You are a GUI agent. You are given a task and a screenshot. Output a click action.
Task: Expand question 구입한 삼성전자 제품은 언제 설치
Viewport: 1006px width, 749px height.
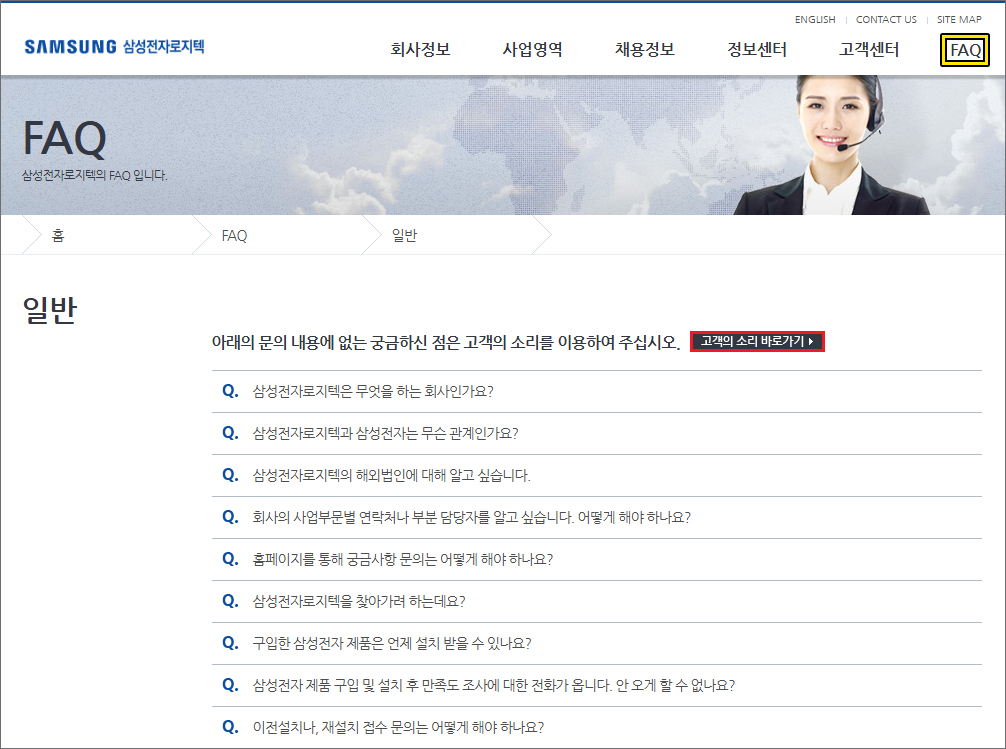pyautogui.click(x=597, y=643)
